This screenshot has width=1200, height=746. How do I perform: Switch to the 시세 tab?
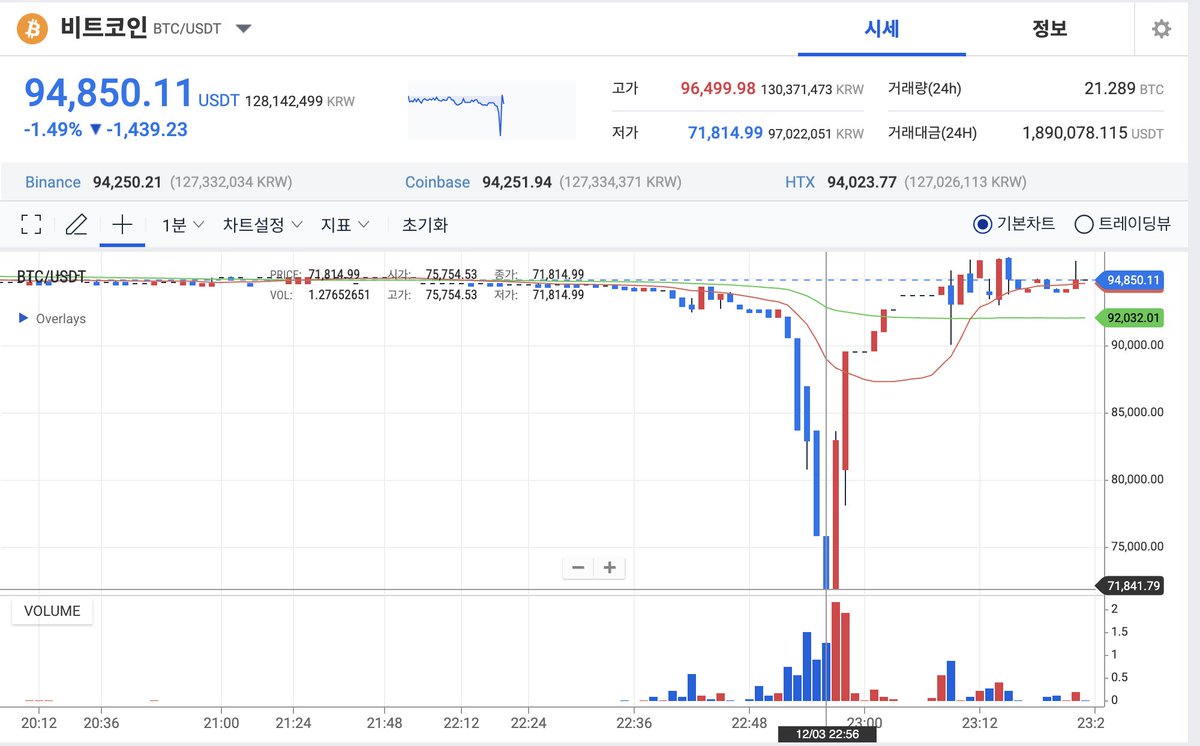[x=882, y=28]
